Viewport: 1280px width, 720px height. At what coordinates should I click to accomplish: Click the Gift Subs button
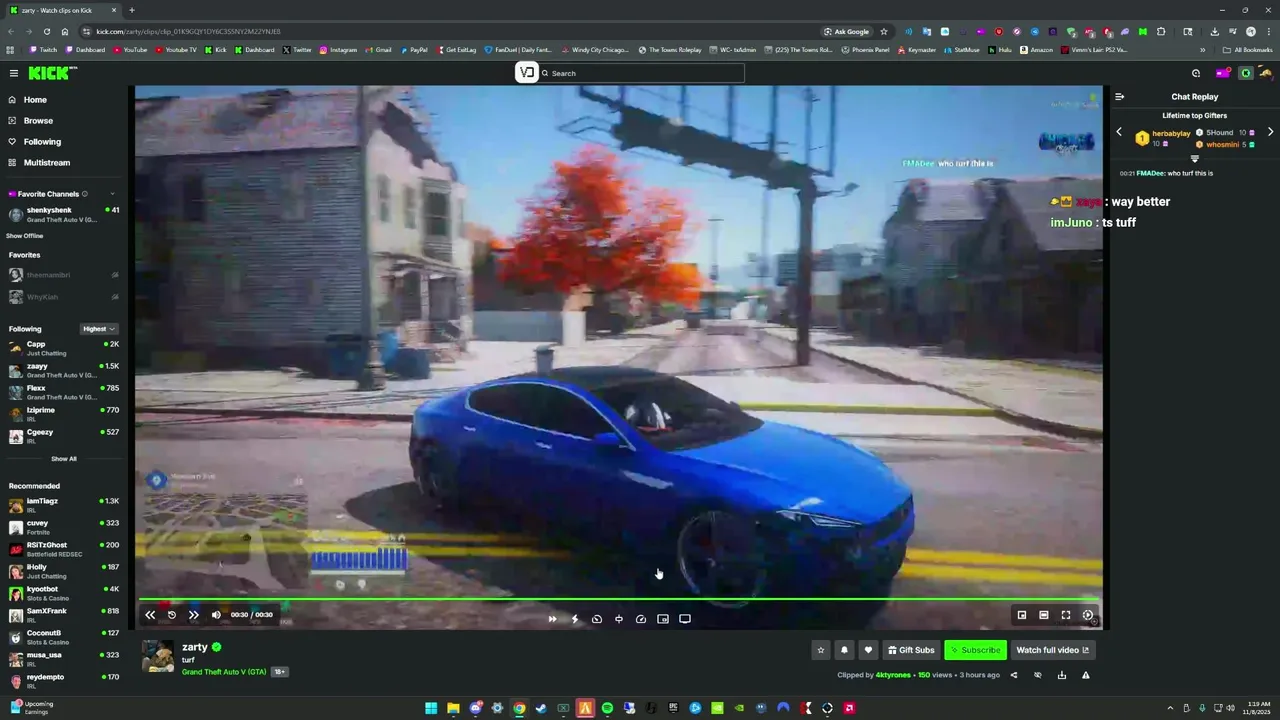[911, 650]
